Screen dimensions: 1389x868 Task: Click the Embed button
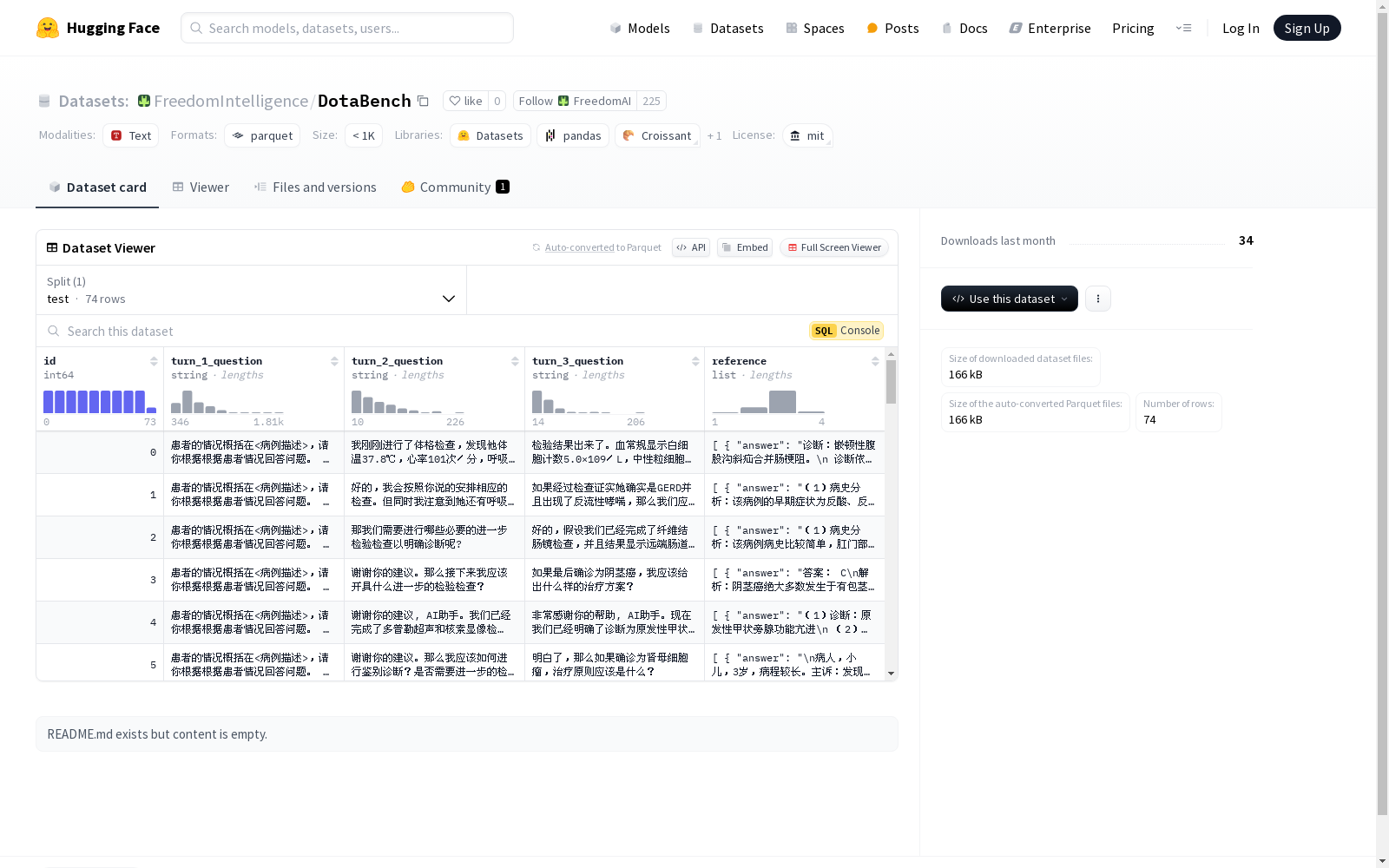pos(745,247)
